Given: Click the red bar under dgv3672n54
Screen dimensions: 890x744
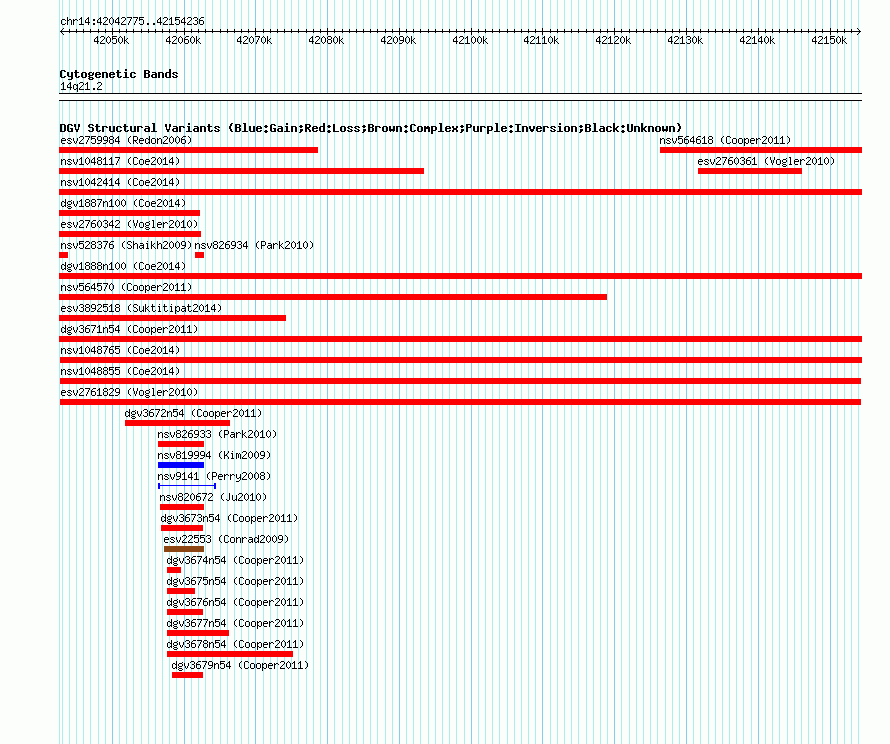Looking at the screenshot, I should point(178,423).
